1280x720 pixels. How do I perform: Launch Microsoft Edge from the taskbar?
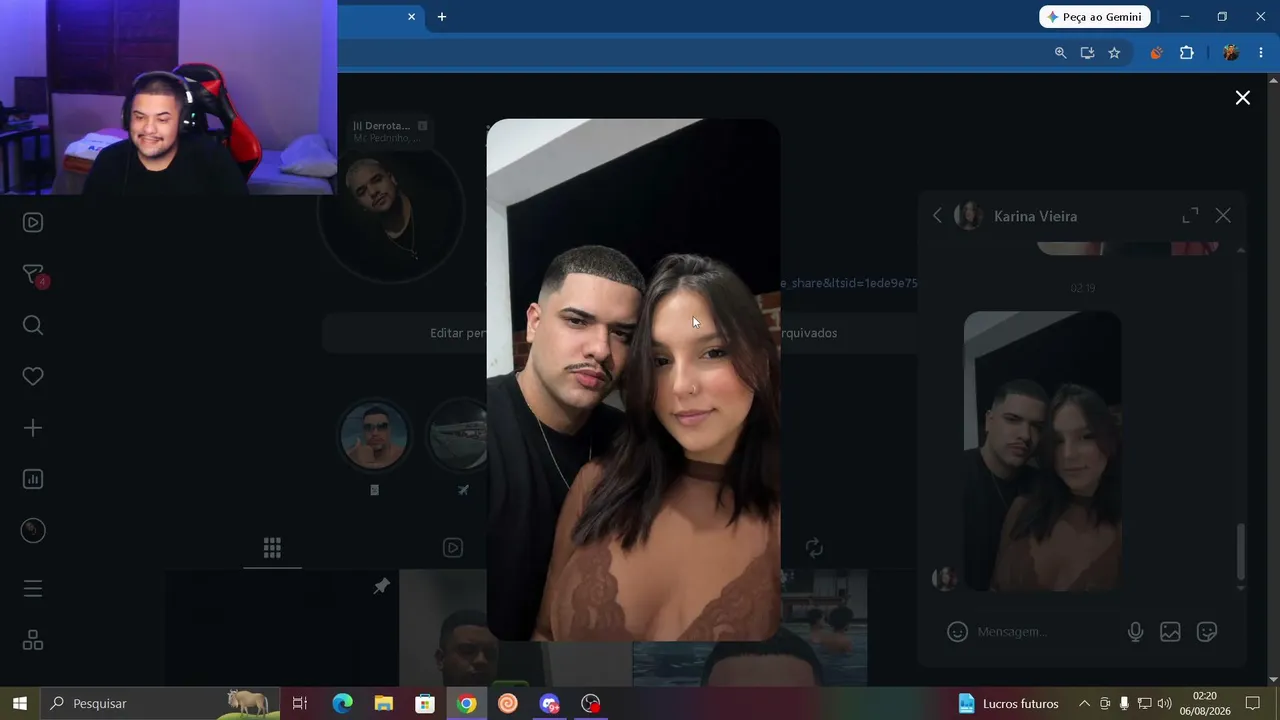[x=342, y=703]
